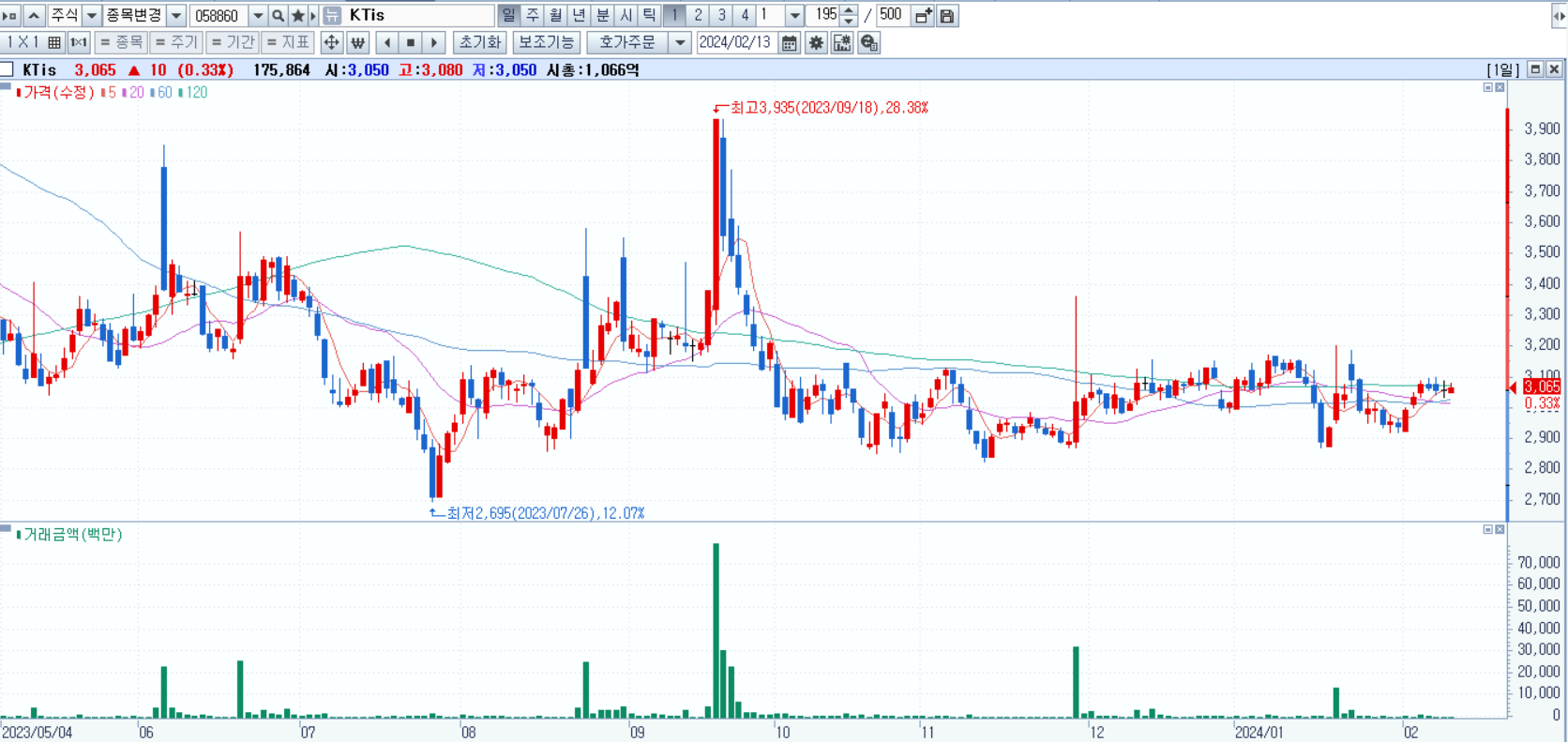1568x742 pixels.
Task: Click the 초기화 reset button
Action: point(480,42)
